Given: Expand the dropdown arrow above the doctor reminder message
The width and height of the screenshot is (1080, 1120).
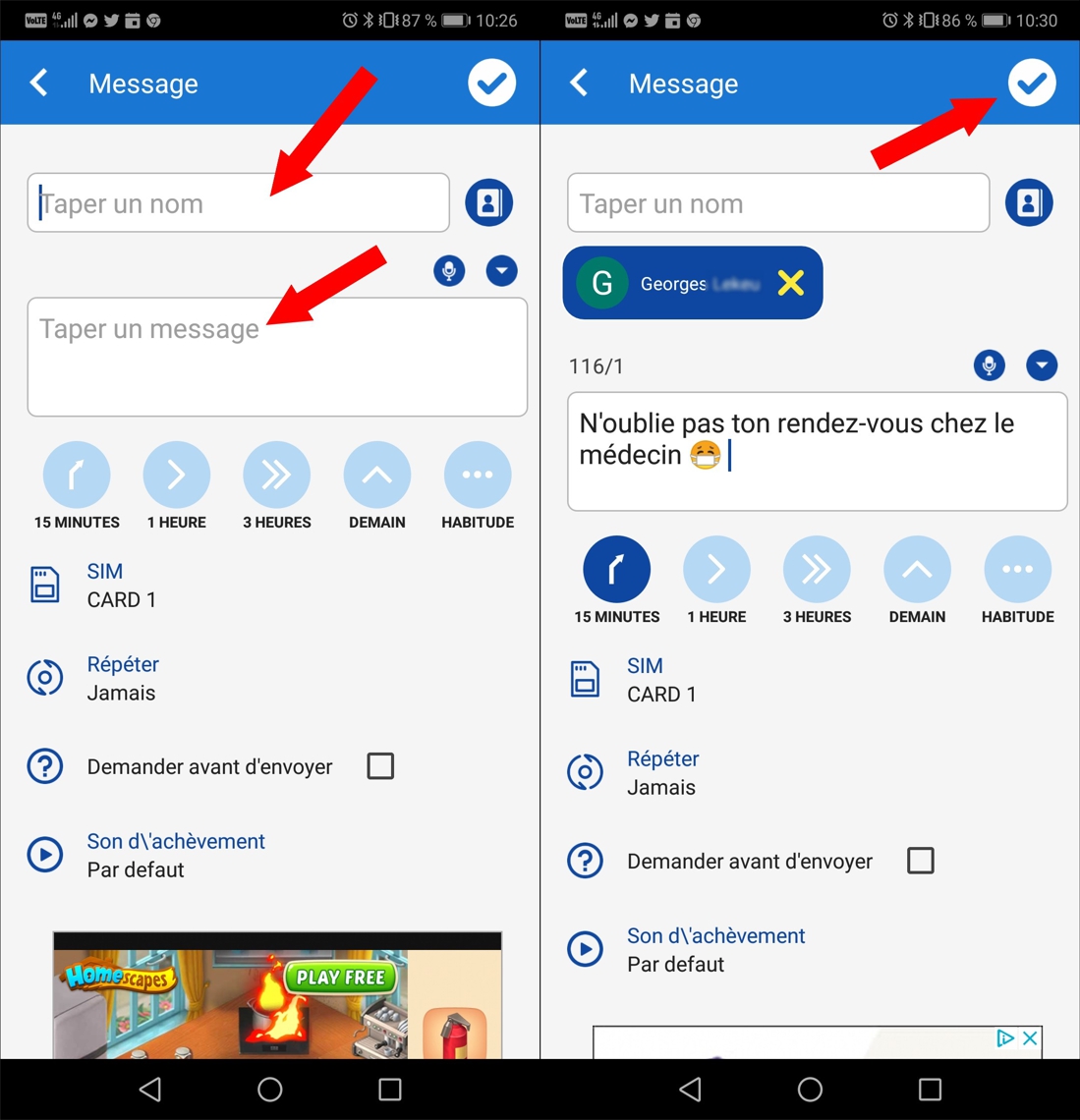Looking at the screenshot, I should point(1042,365).
